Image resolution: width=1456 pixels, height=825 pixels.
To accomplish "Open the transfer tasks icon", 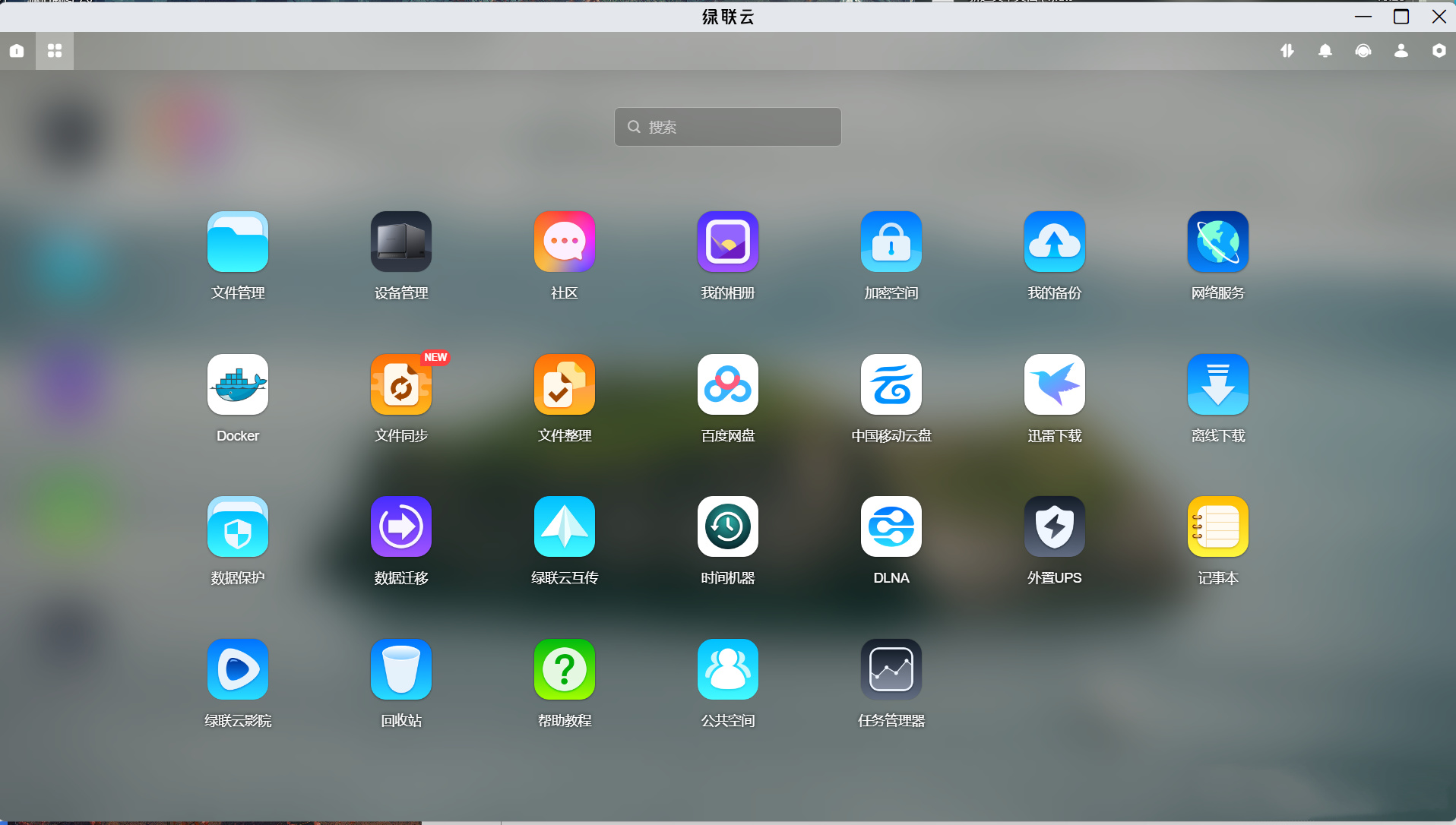I will tap(1287, 51).
